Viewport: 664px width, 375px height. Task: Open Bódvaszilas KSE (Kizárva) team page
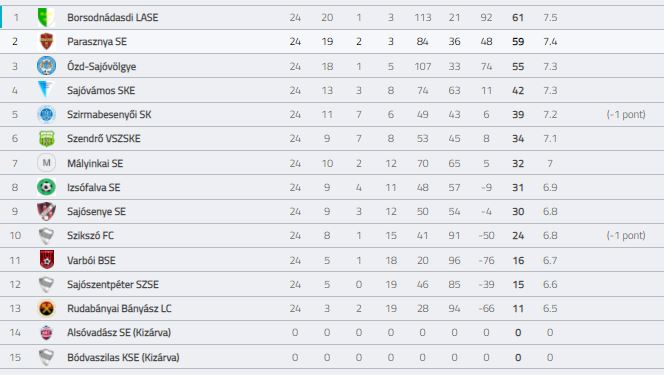click(123, 357)
